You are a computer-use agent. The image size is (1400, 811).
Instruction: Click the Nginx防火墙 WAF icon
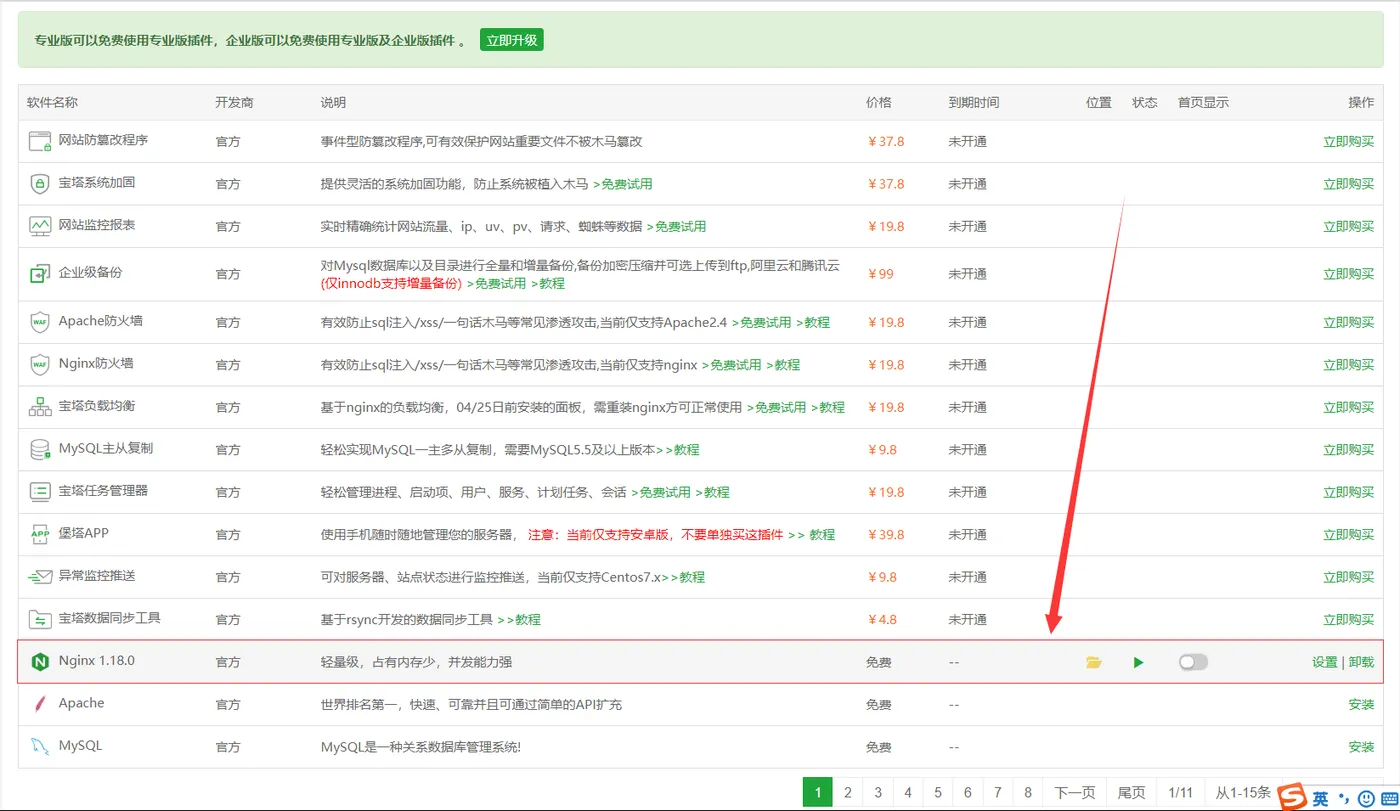pos(40,365)
